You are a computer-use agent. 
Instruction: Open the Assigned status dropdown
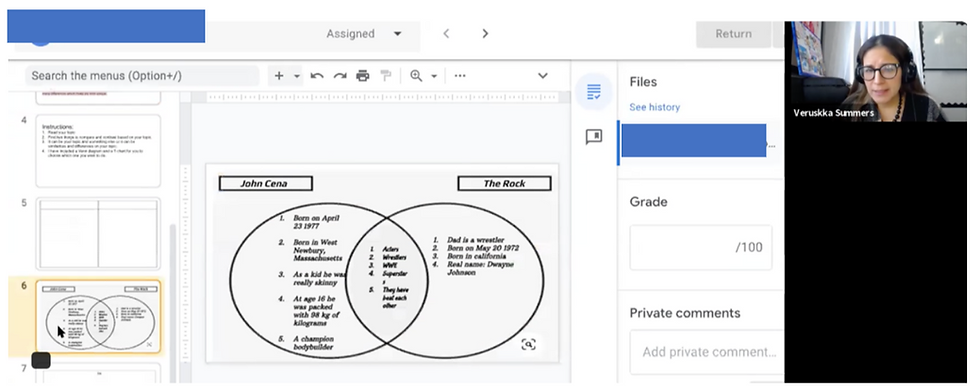coord(364,34)
